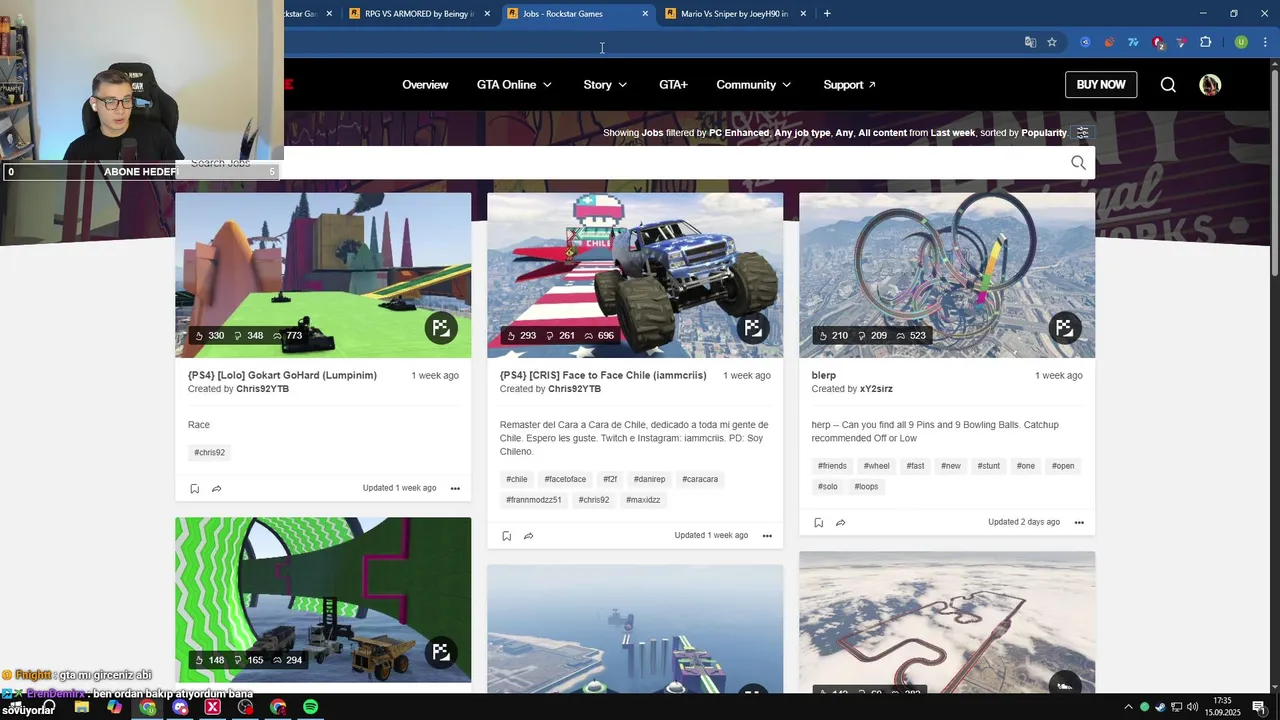Open File Explorer from the taskbar
The width and height of the screenshot is (1280, 720).
click(82, 707)
